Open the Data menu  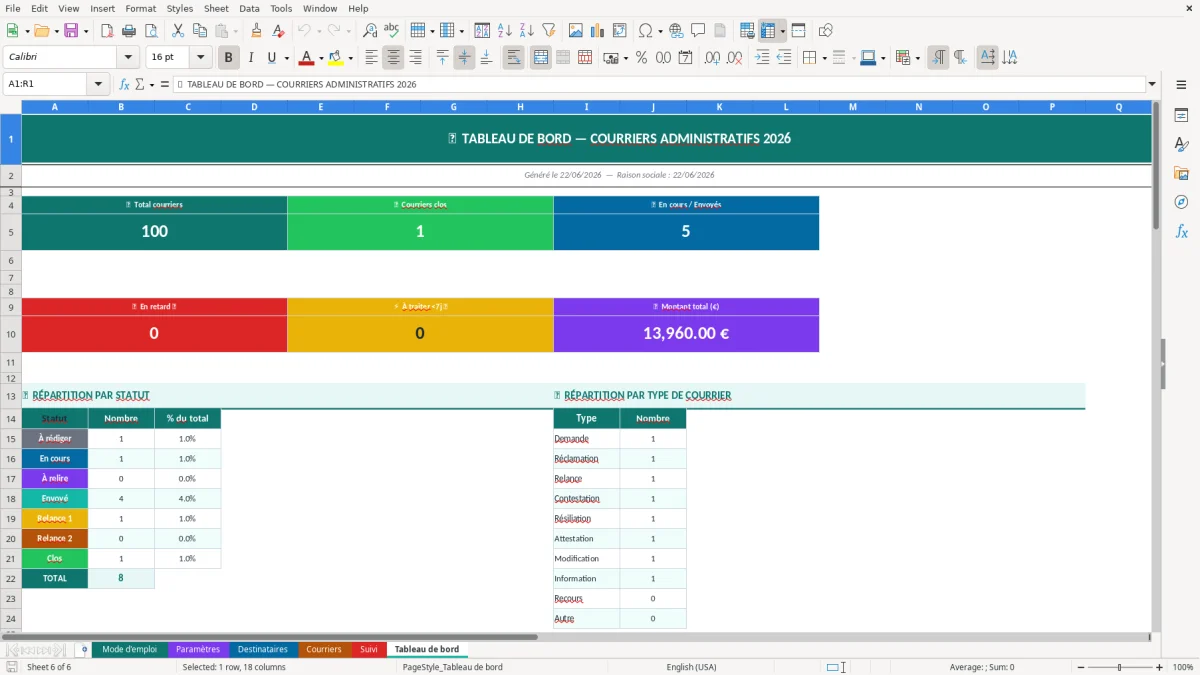point(250,8)
